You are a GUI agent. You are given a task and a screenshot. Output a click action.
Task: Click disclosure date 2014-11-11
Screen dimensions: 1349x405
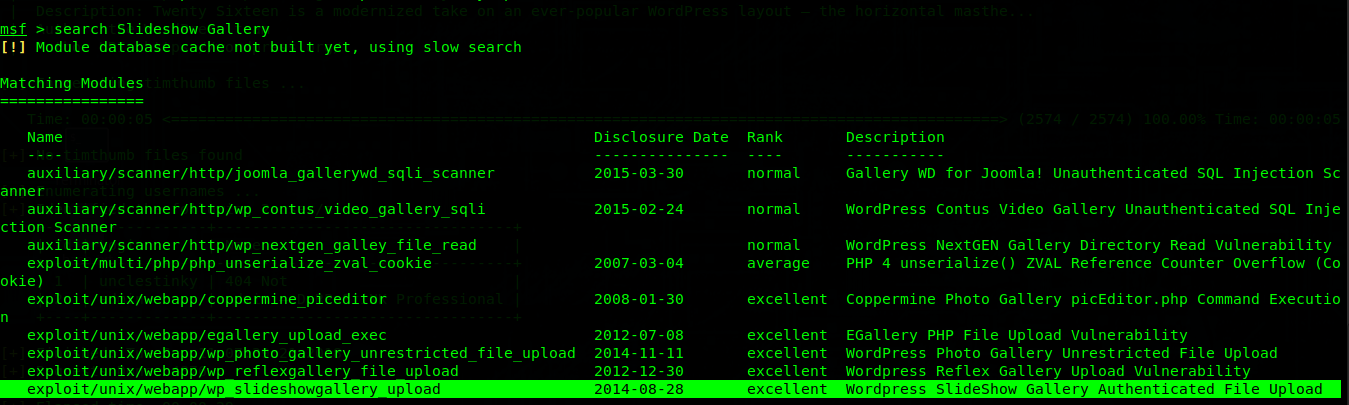click(639, 353)
